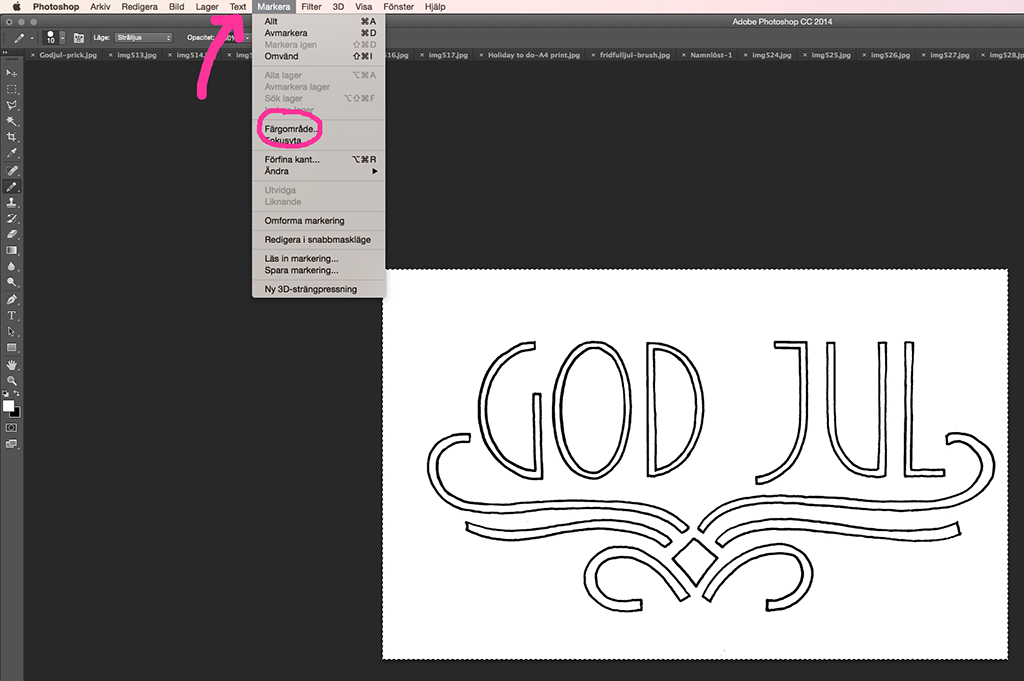Choose Färgområde menu item
Screen dimensions: 1024x681
(319, 129)
